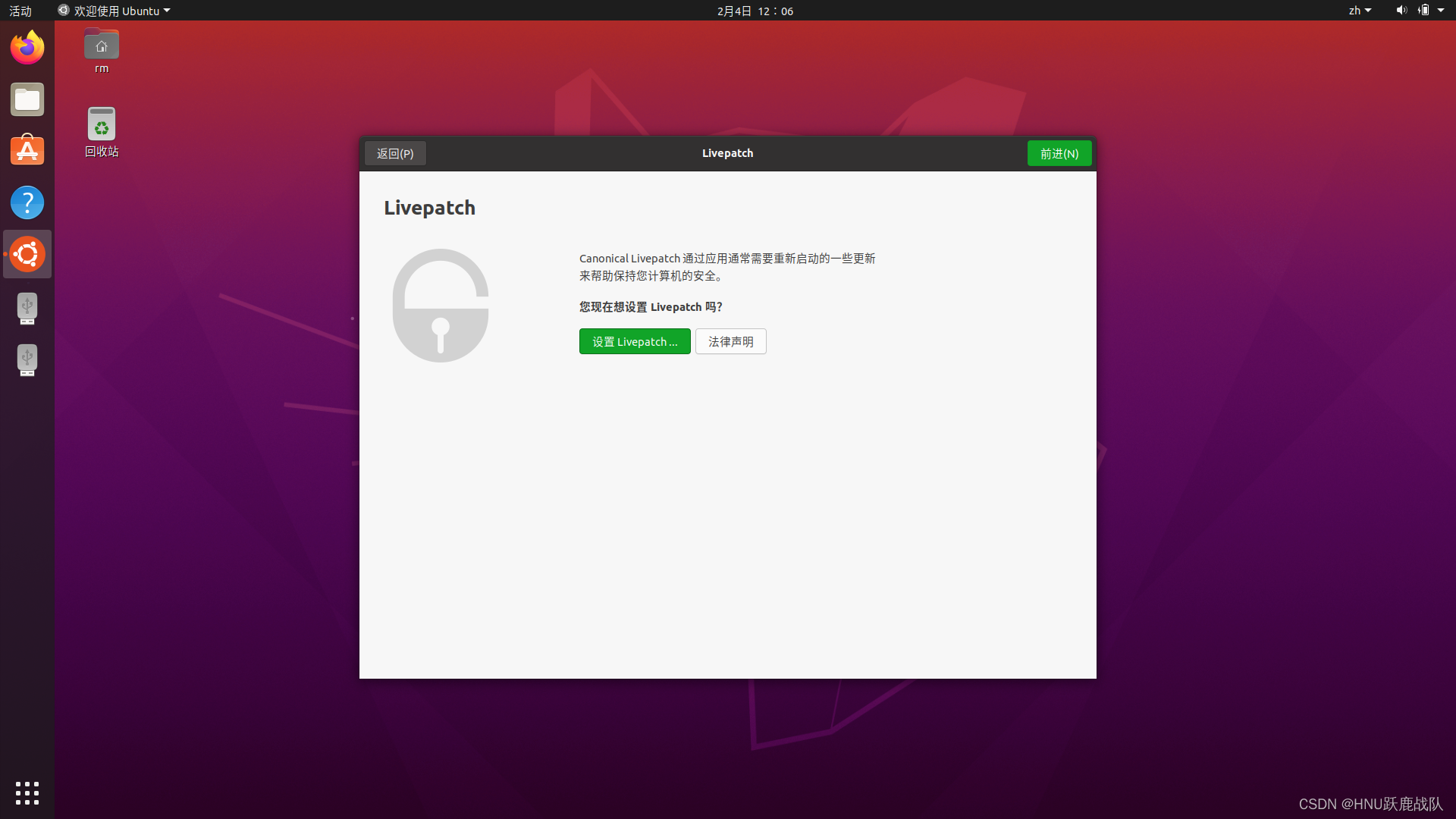Image resolution: width=1456 pixels, height=819 pixels.
Task: Open the 活动 activities overview
Action: pyautogui.click(x=20, y=11)
